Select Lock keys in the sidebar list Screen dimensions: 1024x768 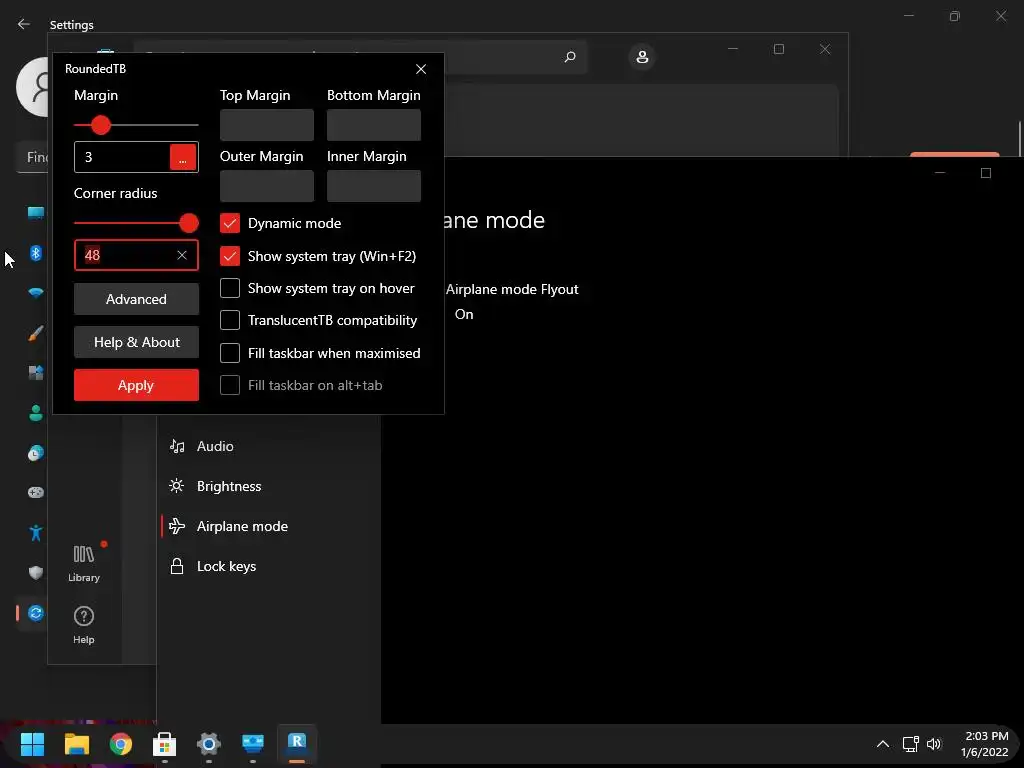(269, 566)
